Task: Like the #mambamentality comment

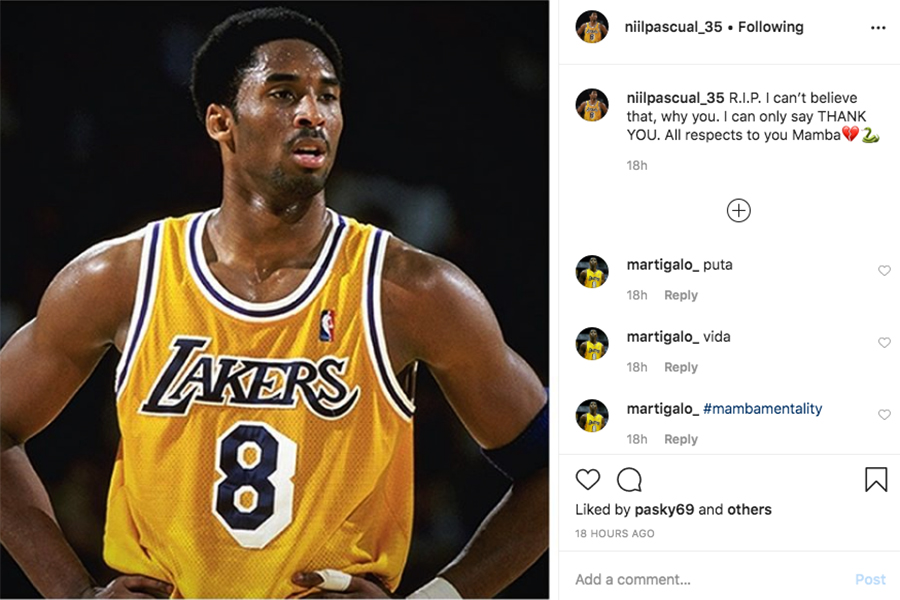Action: point(884,415)
